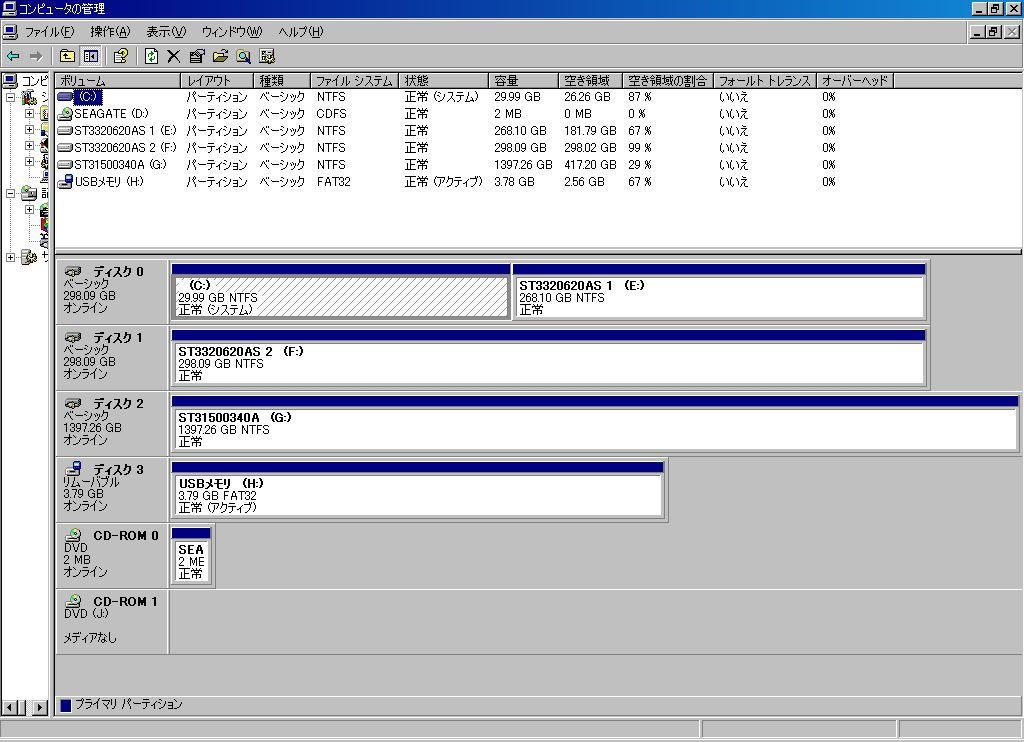Sort by the ファイル システム column header
This screenshot has width=1024, height=742.
click(x=355, y=81)
